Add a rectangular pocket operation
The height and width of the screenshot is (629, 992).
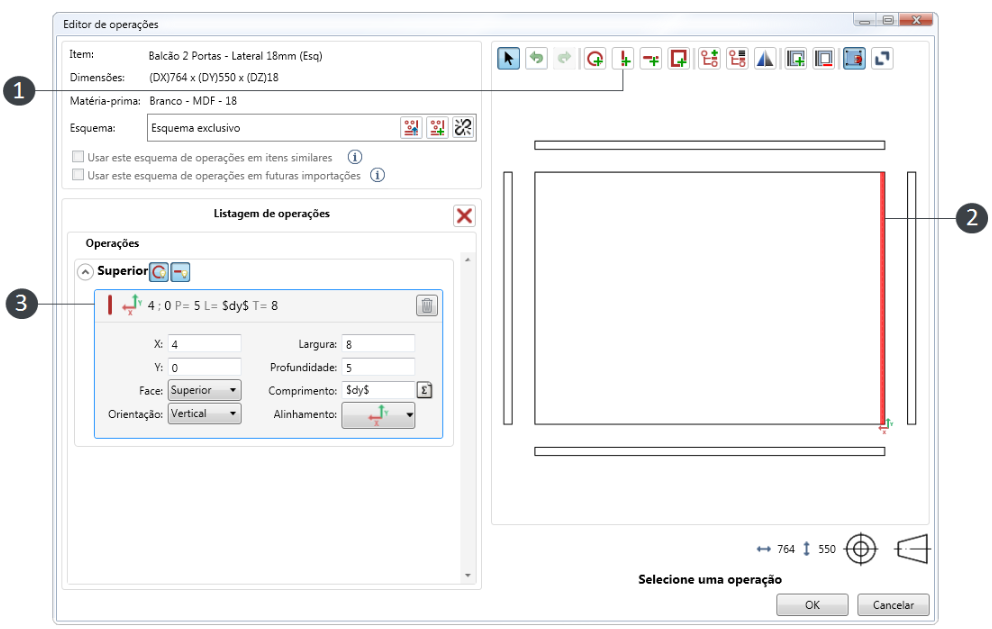[x=678, y=59]
